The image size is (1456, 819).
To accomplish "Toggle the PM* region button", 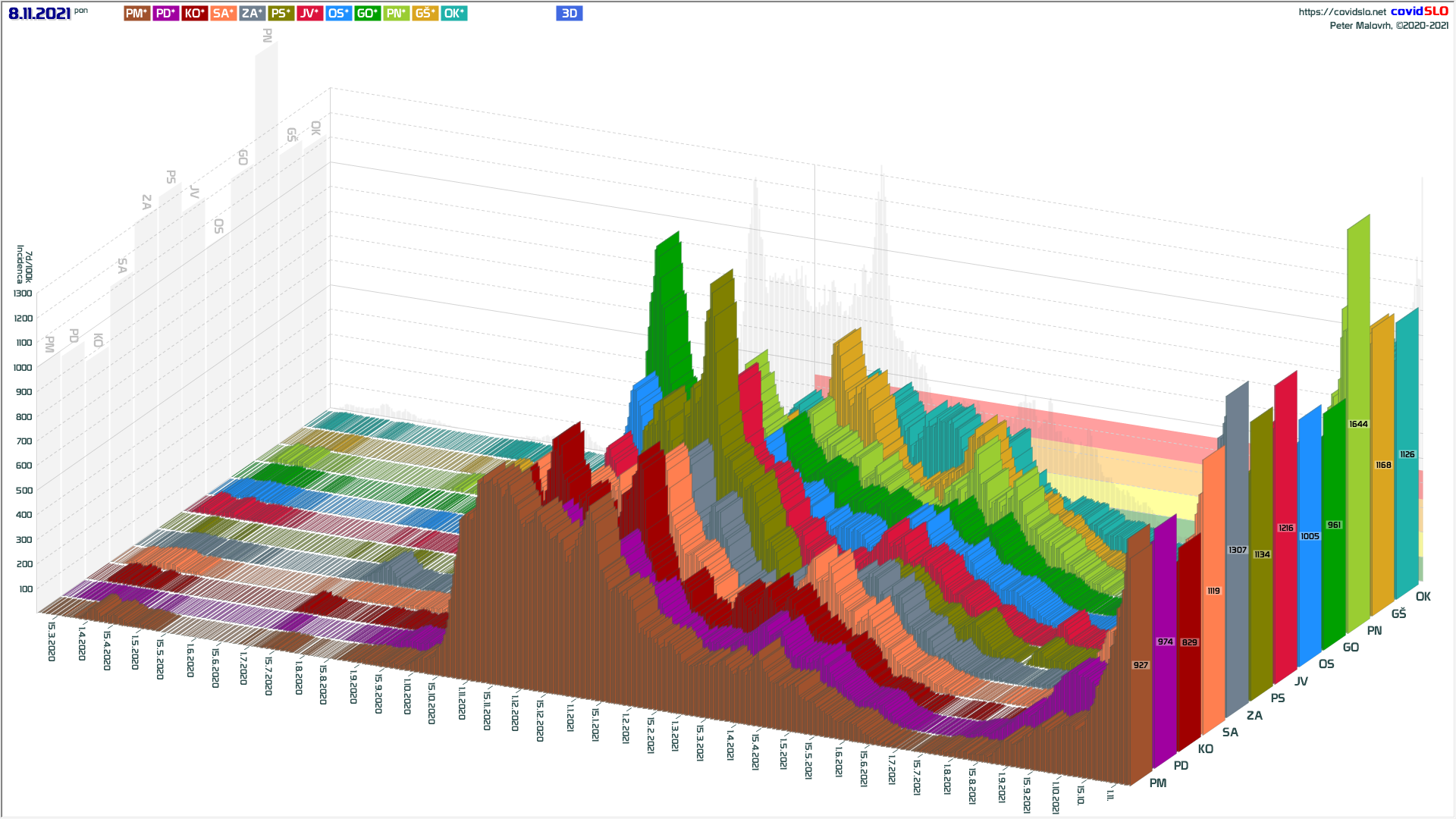I will tap(136, 14).
